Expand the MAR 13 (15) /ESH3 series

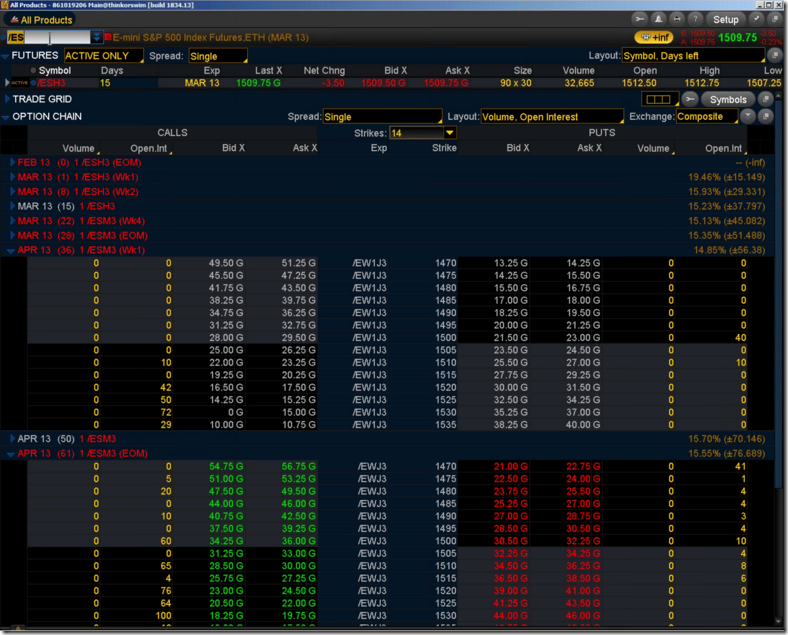[x=13, y=206]
